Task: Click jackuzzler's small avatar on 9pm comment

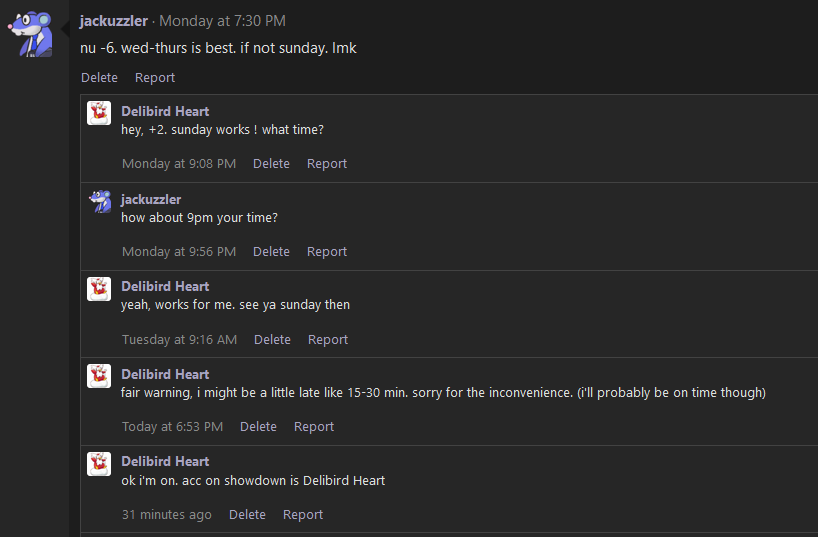Action: (x=99, y=201)
